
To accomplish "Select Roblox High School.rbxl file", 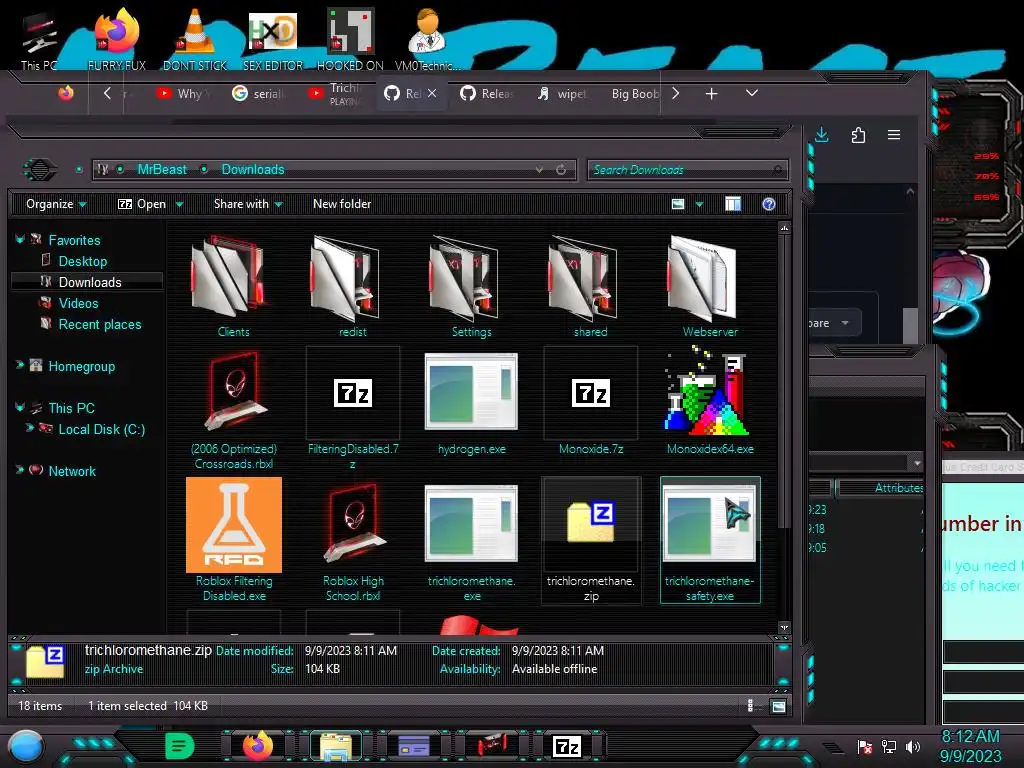I will click(x=353, y=539).
